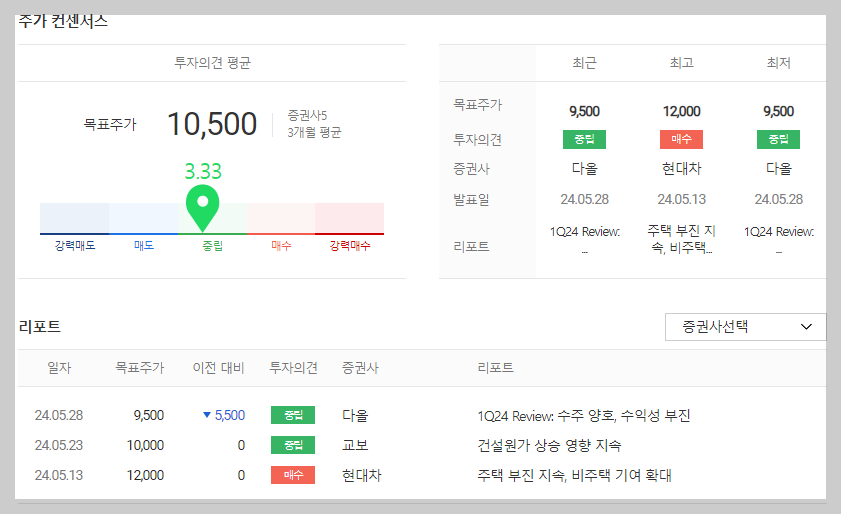Image resolution: width=841 pixels, height=514 pixels.
Task: Open report 건설원가 상승 영향 지속
Action: click(x=549, y=445)
